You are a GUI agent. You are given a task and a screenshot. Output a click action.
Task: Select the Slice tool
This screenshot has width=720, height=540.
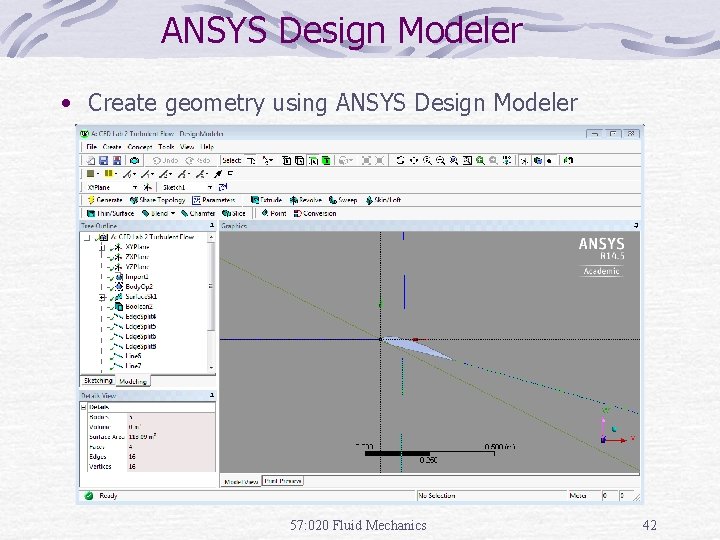(234, 214)
